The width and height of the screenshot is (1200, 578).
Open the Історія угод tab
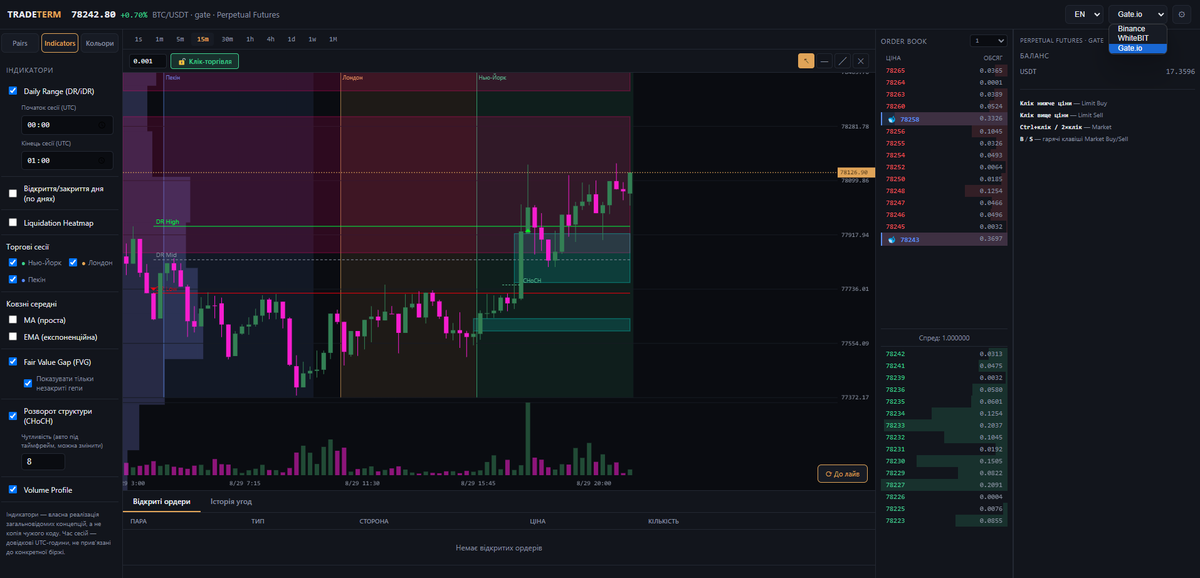click(x=231, y=501)
